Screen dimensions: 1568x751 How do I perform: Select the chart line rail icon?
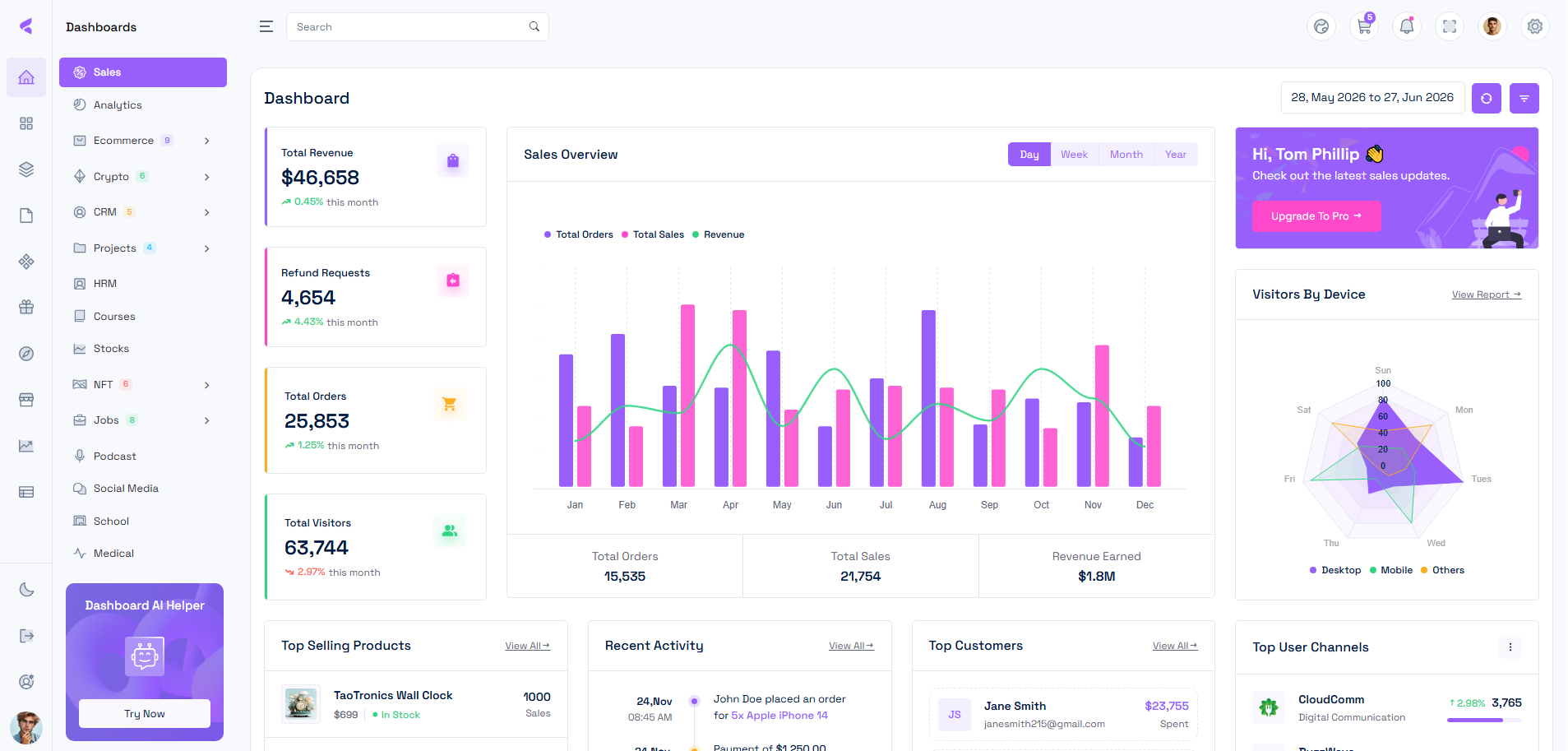coord(26,446)
